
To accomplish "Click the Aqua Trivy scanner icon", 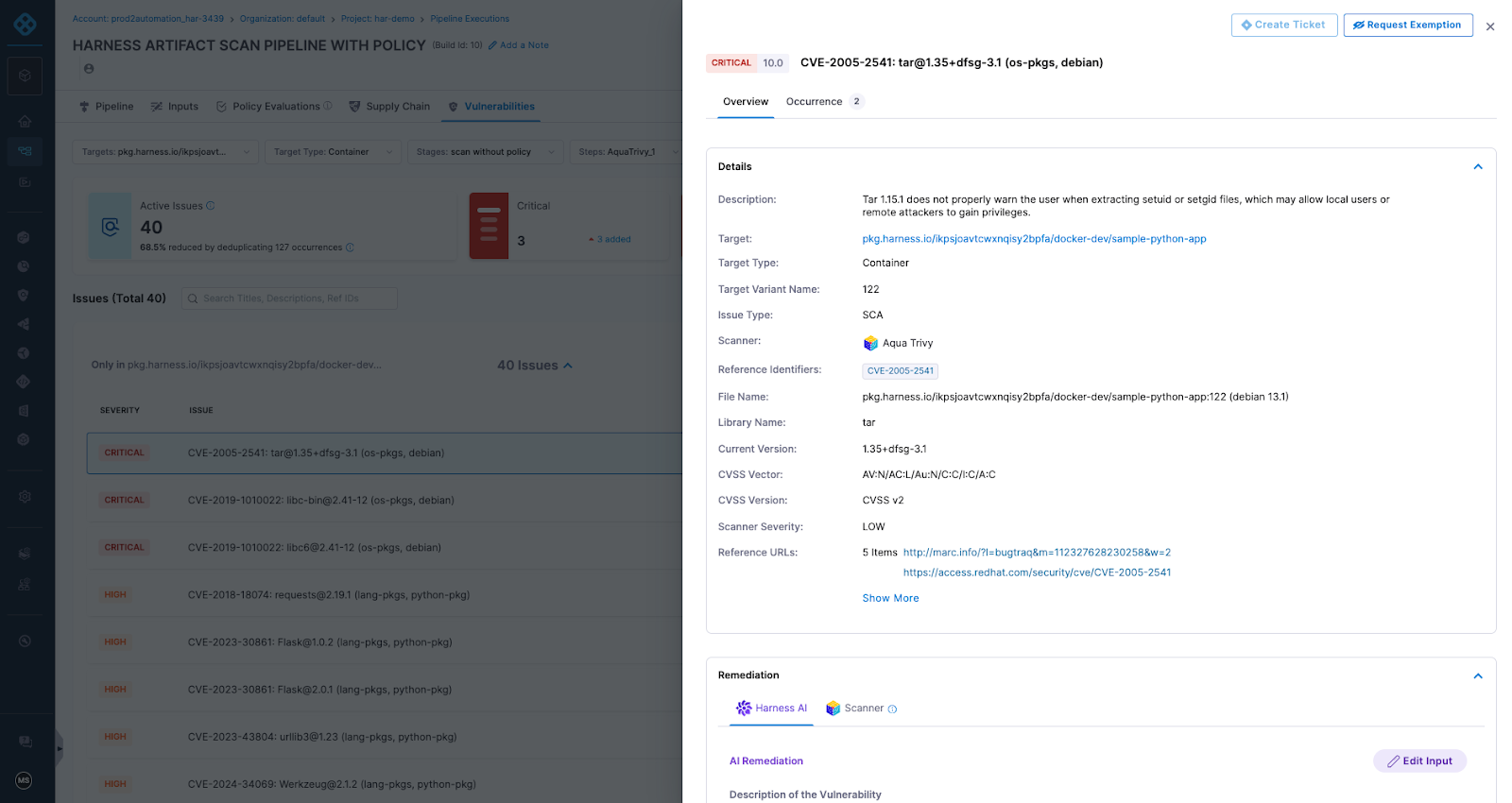I will pyautogui.click(x=870, y=343).
